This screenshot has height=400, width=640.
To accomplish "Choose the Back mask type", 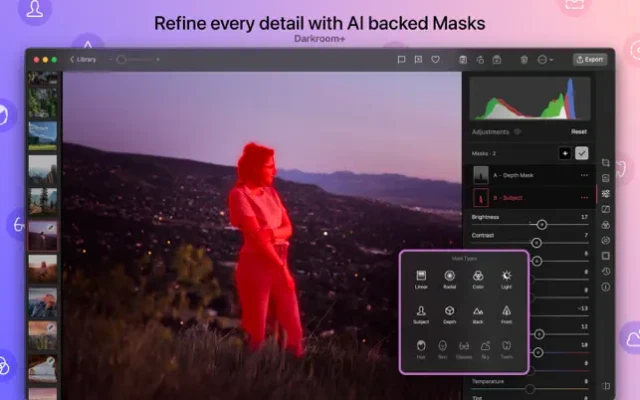I will 478,315.
